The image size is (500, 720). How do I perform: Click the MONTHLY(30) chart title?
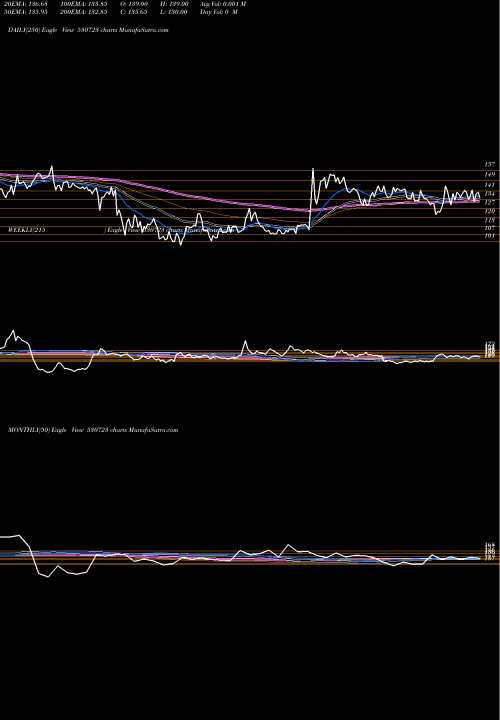pyautogui.click(x=93, y=430)
